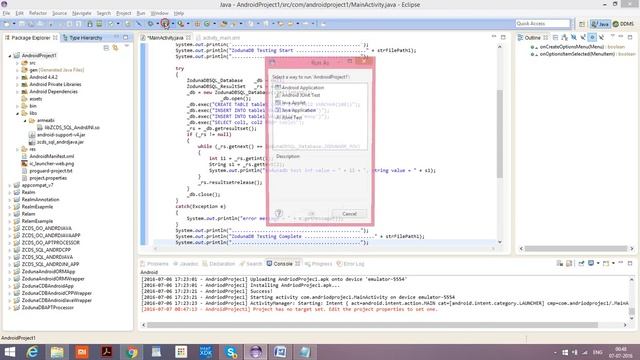Toggle Hide Fields in Outline view
640x360 pixels.
pos(574,38)
